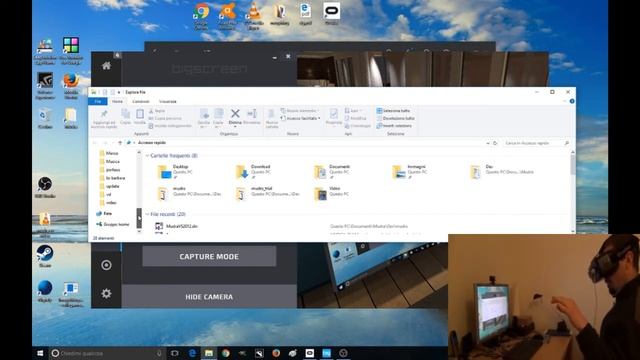The width and height of the screenshot is (640, 360).
Task: Select Rete in the navigation pane
Action: point(104,213)
